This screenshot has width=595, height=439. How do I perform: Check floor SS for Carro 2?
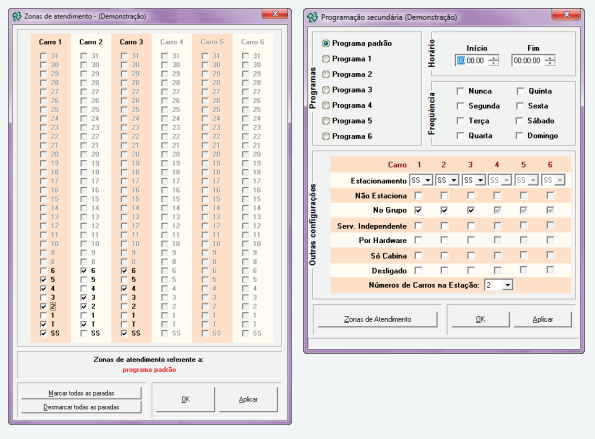(x=84, y=333)
